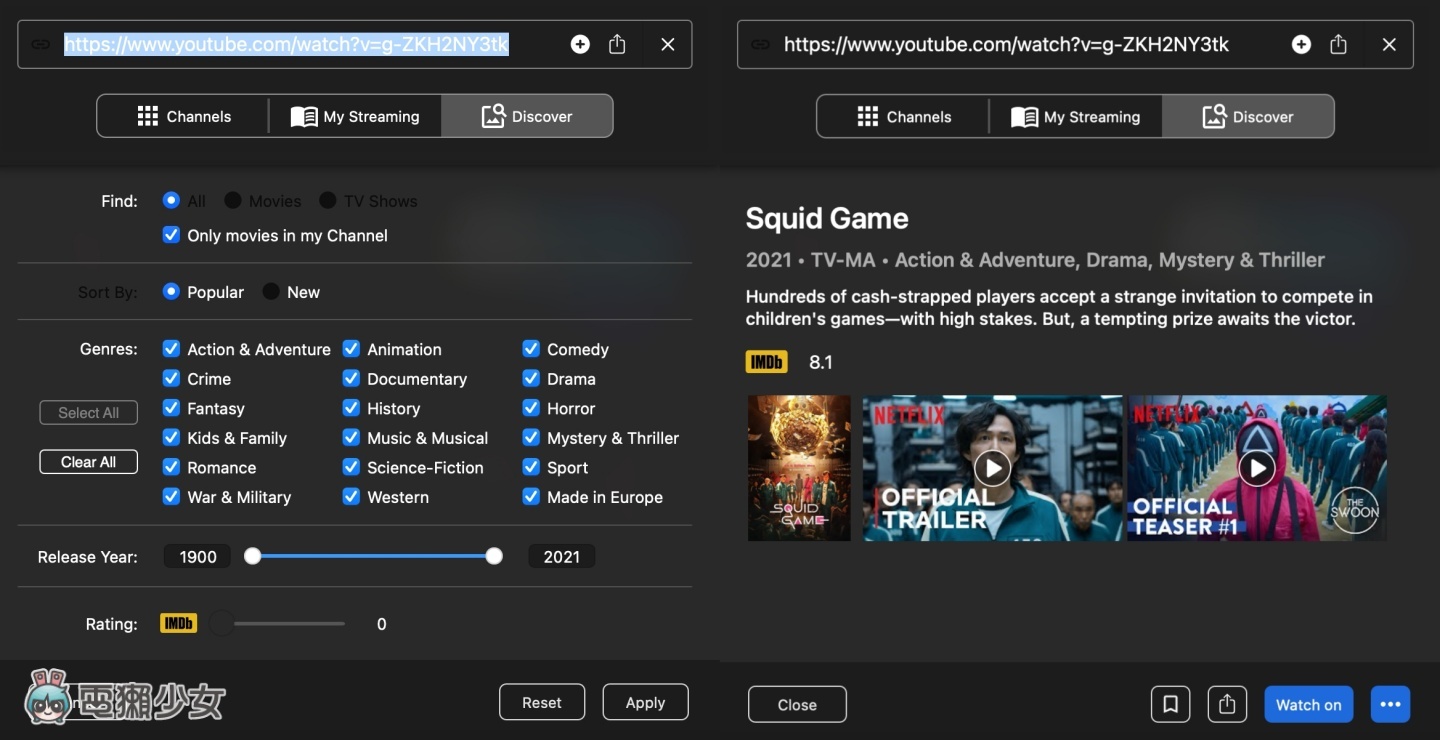The height and width of the screenshot is (740, 1440).
Task: Select the Movies radio button under Find
Action: point(231,200)
